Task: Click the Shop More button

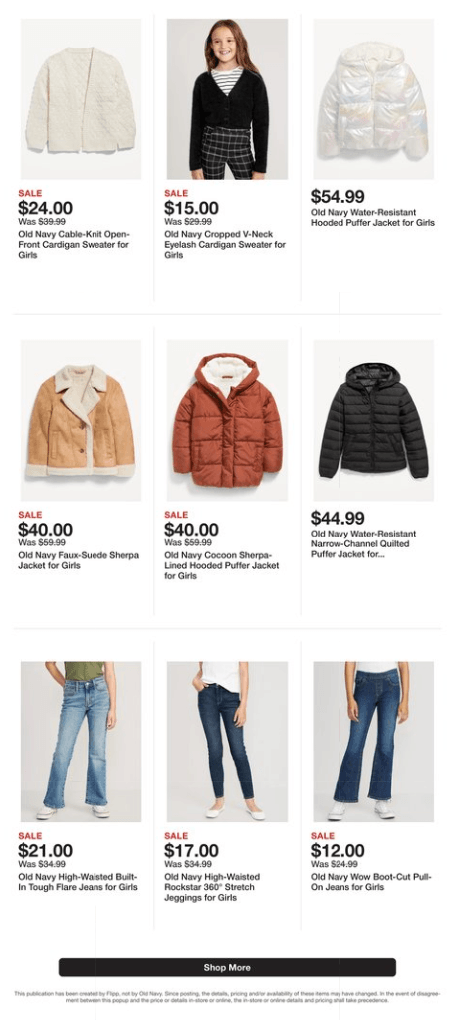Action: [x=227, y=967]
